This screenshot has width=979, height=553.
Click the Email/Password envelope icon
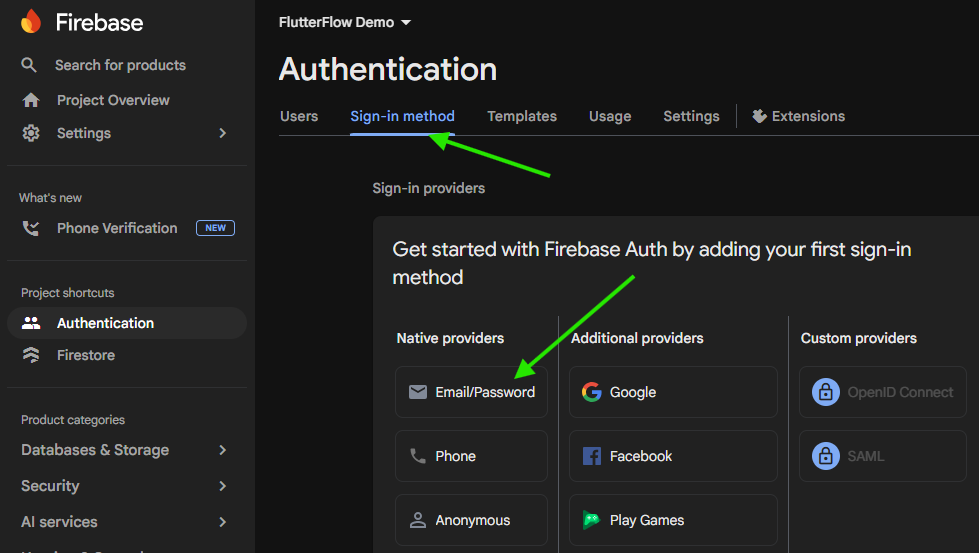click(x=418, y=392)
